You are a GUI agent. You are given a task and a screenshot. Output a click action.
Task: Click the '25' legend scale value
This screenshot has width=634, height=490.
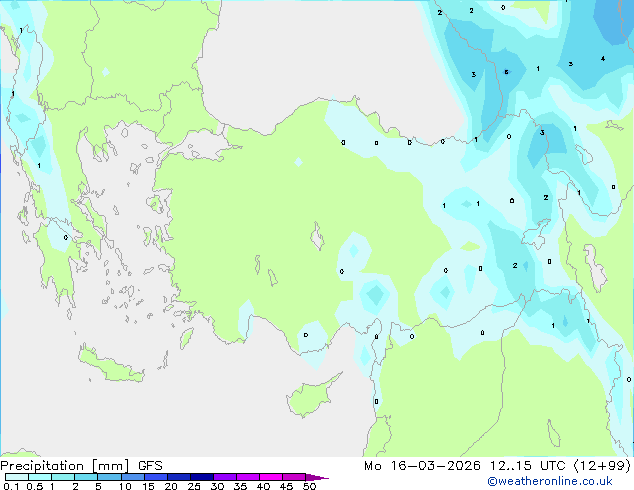coord(194,486)
